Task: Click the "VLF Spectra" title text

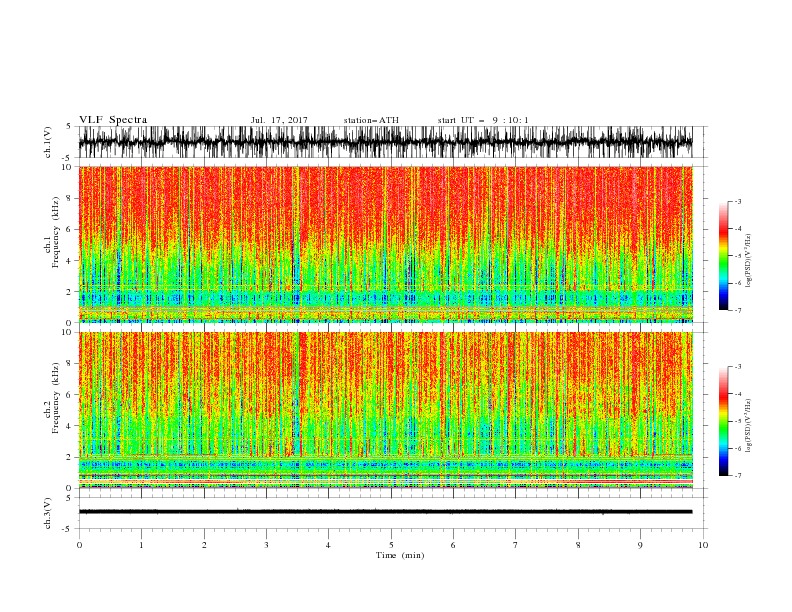Action: point(113,120)
